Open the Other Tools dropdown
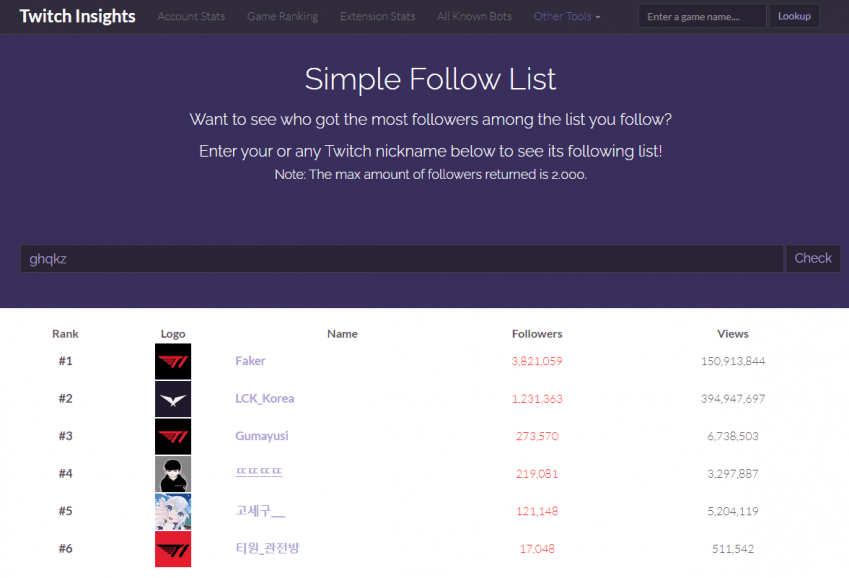Screen dimensions: 849x578 (x=567, y=17)
